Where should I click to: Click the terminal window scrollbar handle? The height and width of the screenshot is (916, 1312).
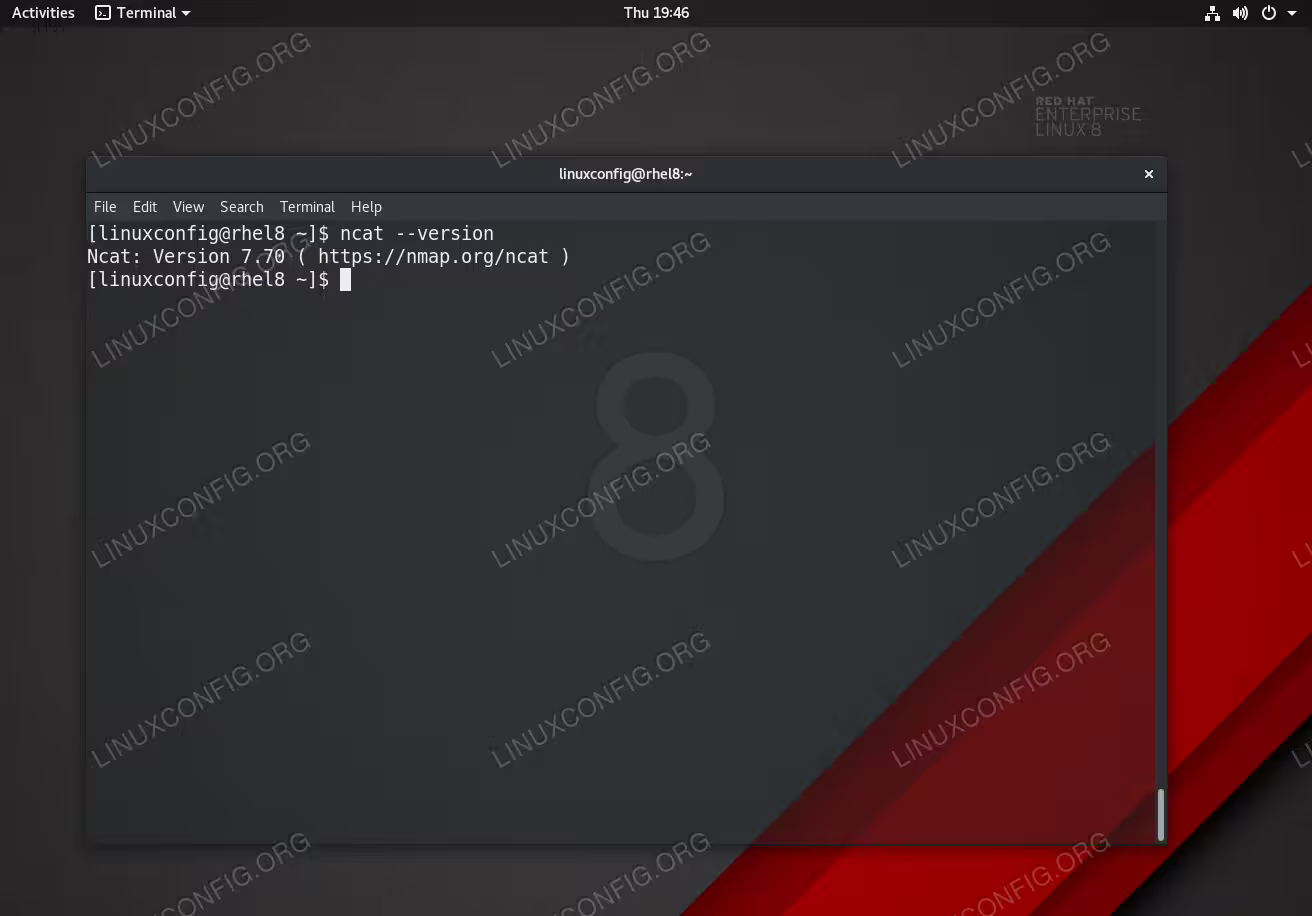[1161, 815]
